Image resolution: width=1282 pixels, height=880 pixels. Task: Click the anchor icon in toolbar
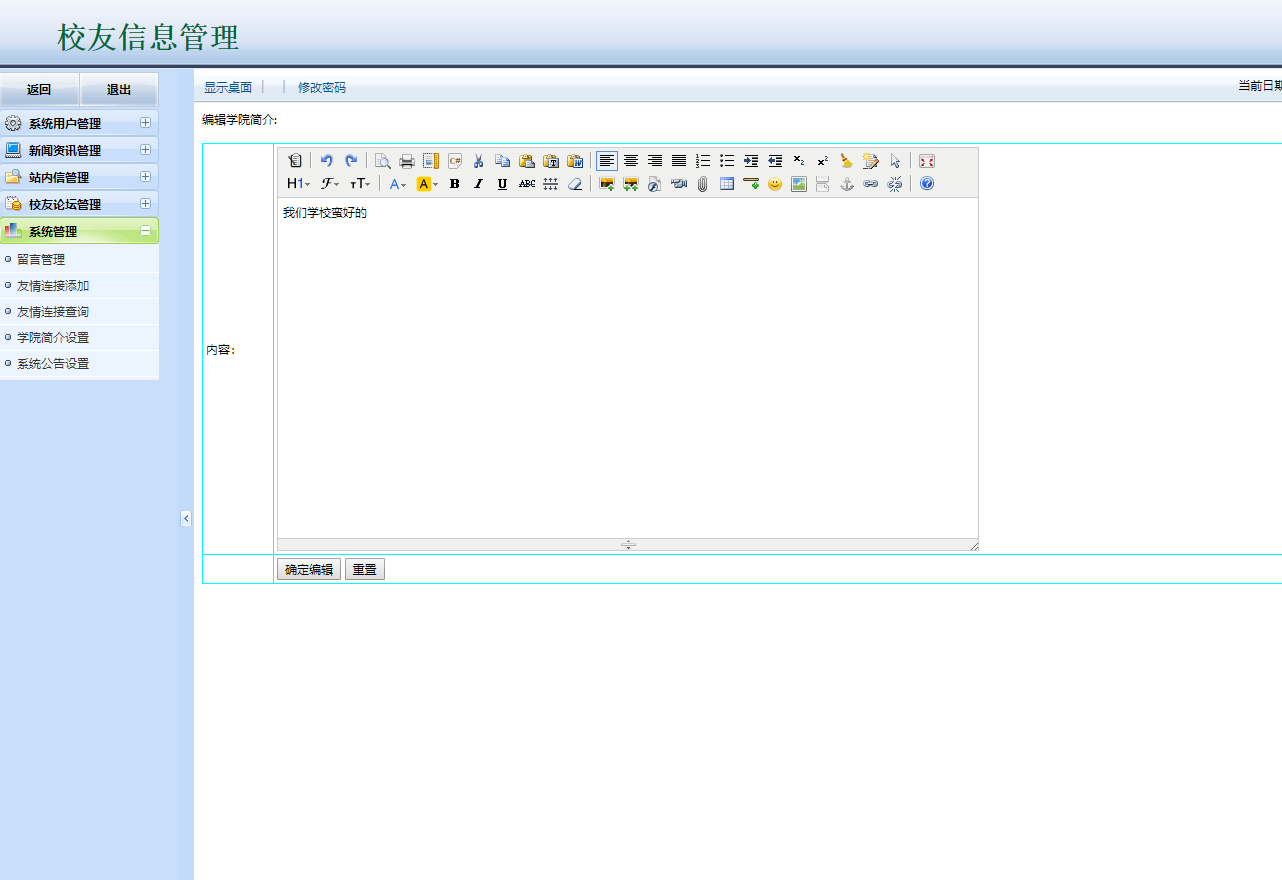tap(847, 184)
